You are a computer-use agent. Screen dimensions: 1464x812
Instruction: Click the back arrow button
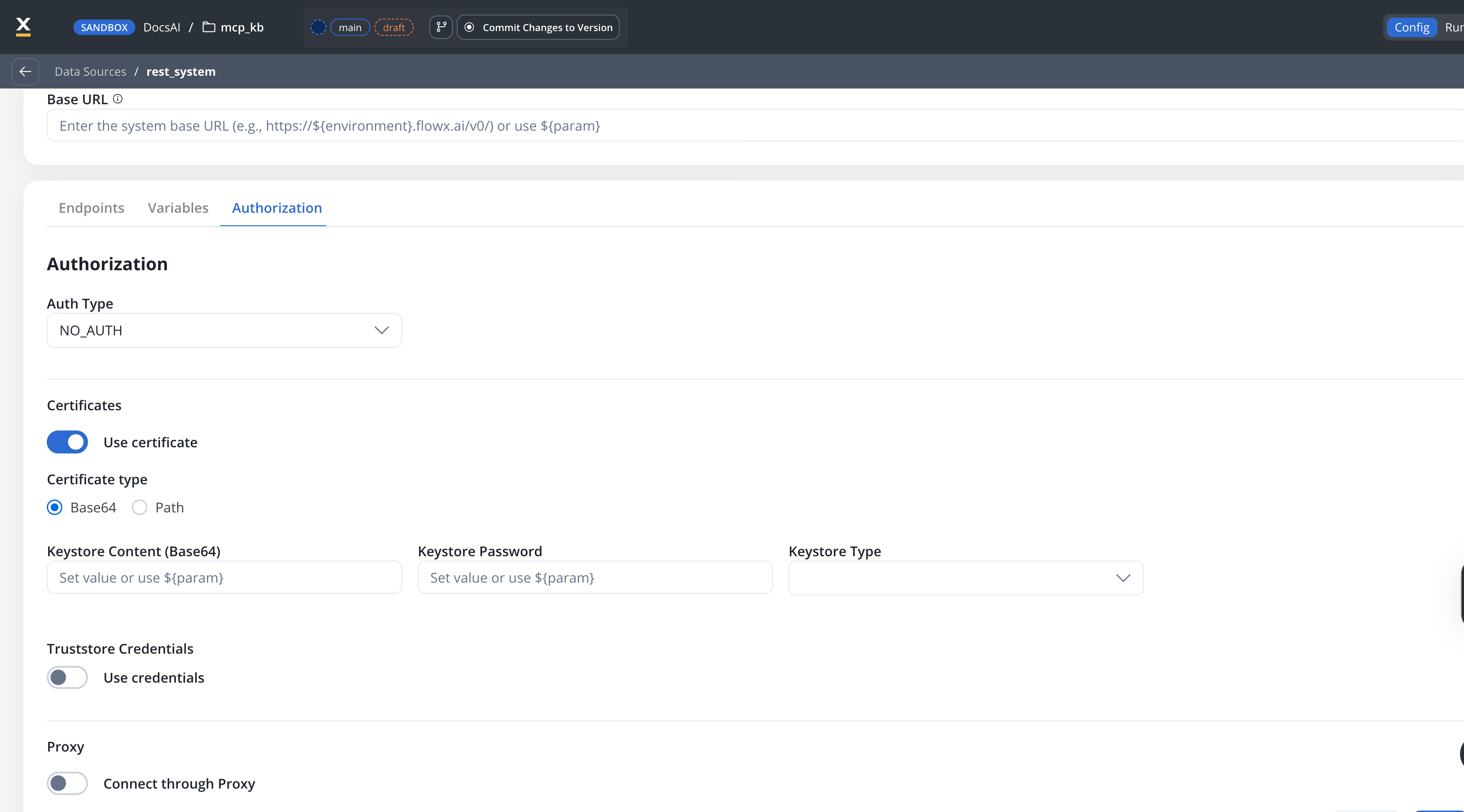(26, 71)
